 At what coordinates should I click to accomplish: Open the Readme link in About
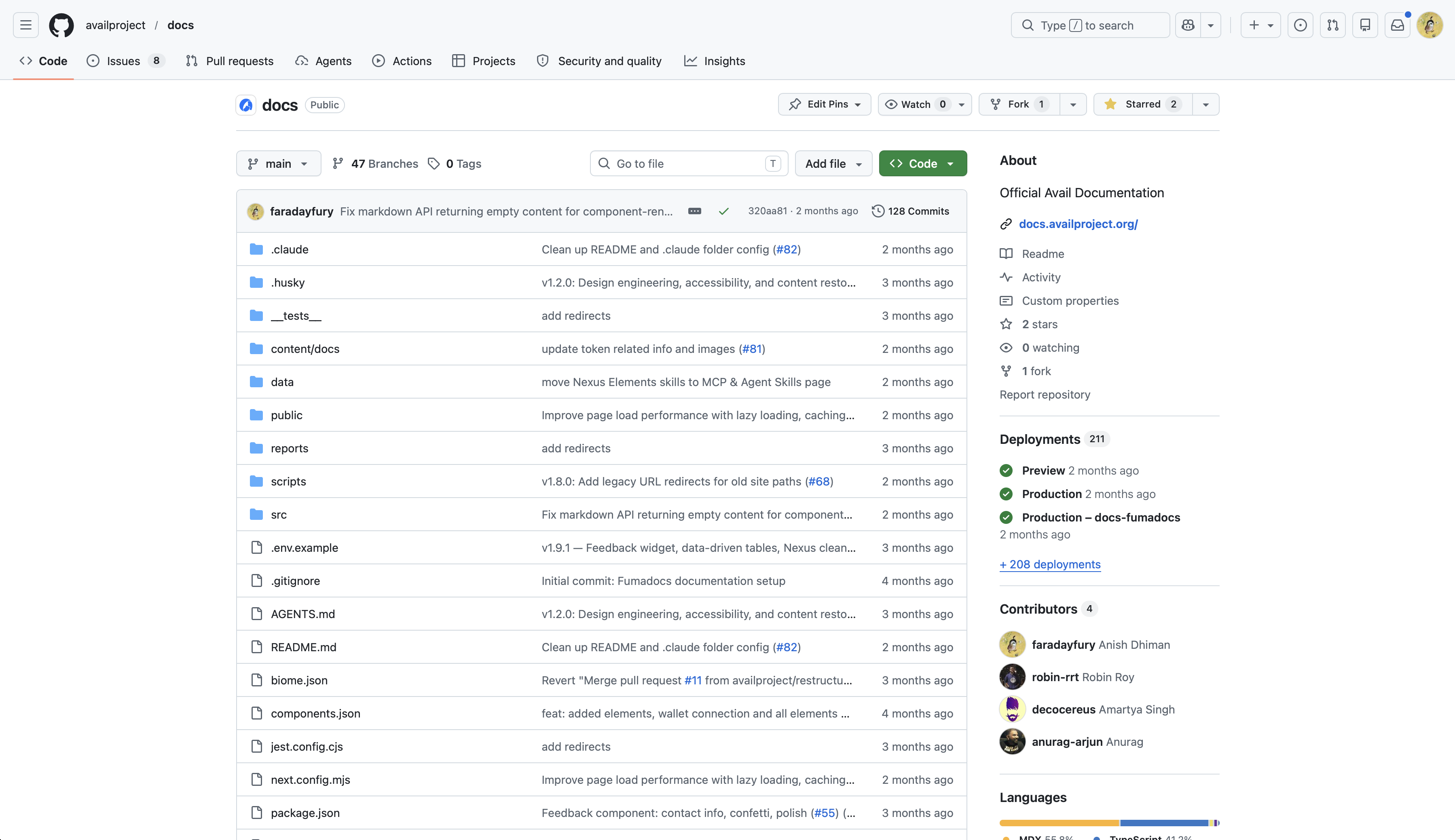pyautogui.click(x=1043, y=254)
